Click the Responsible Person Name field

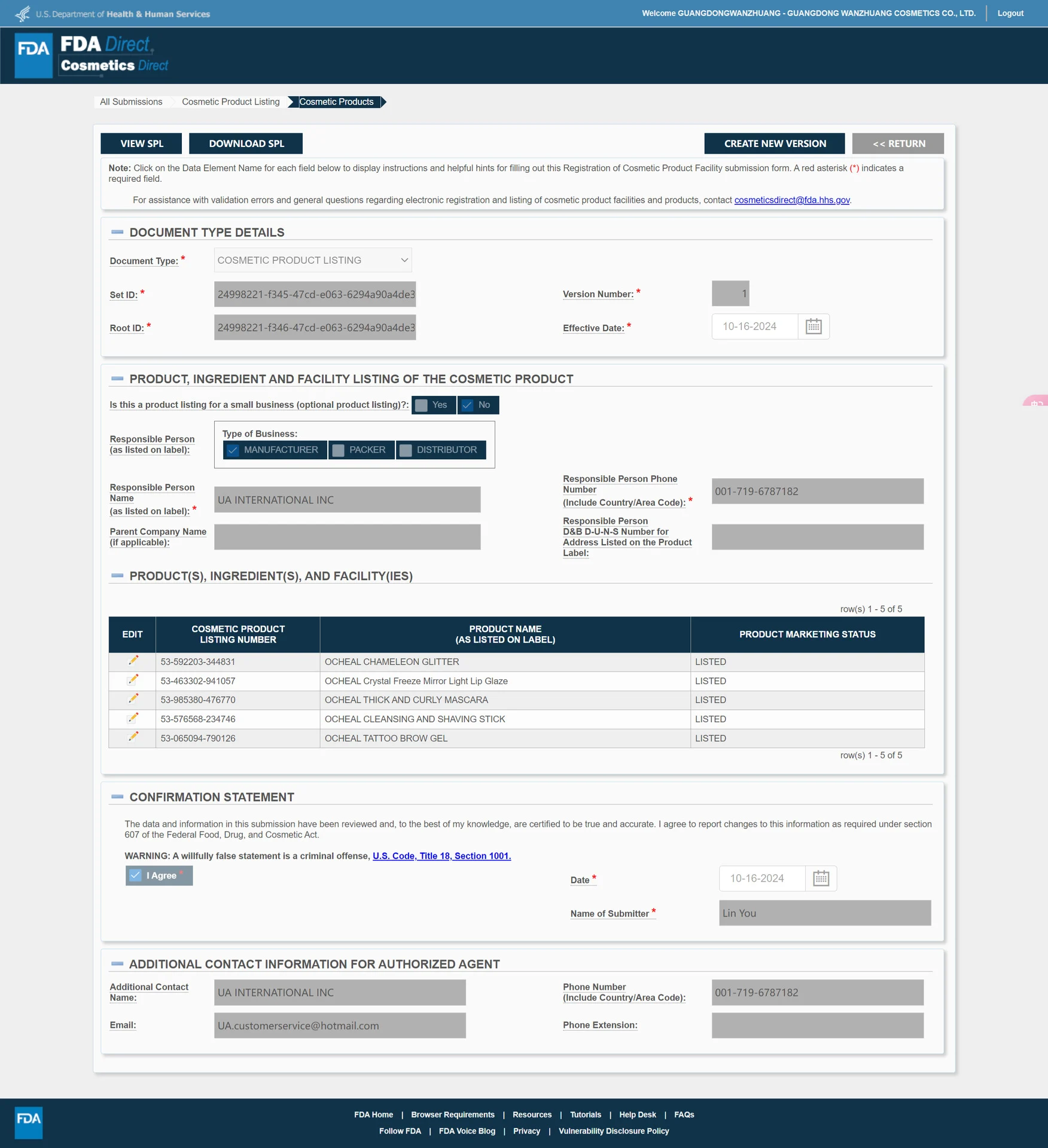click(348, 500)
